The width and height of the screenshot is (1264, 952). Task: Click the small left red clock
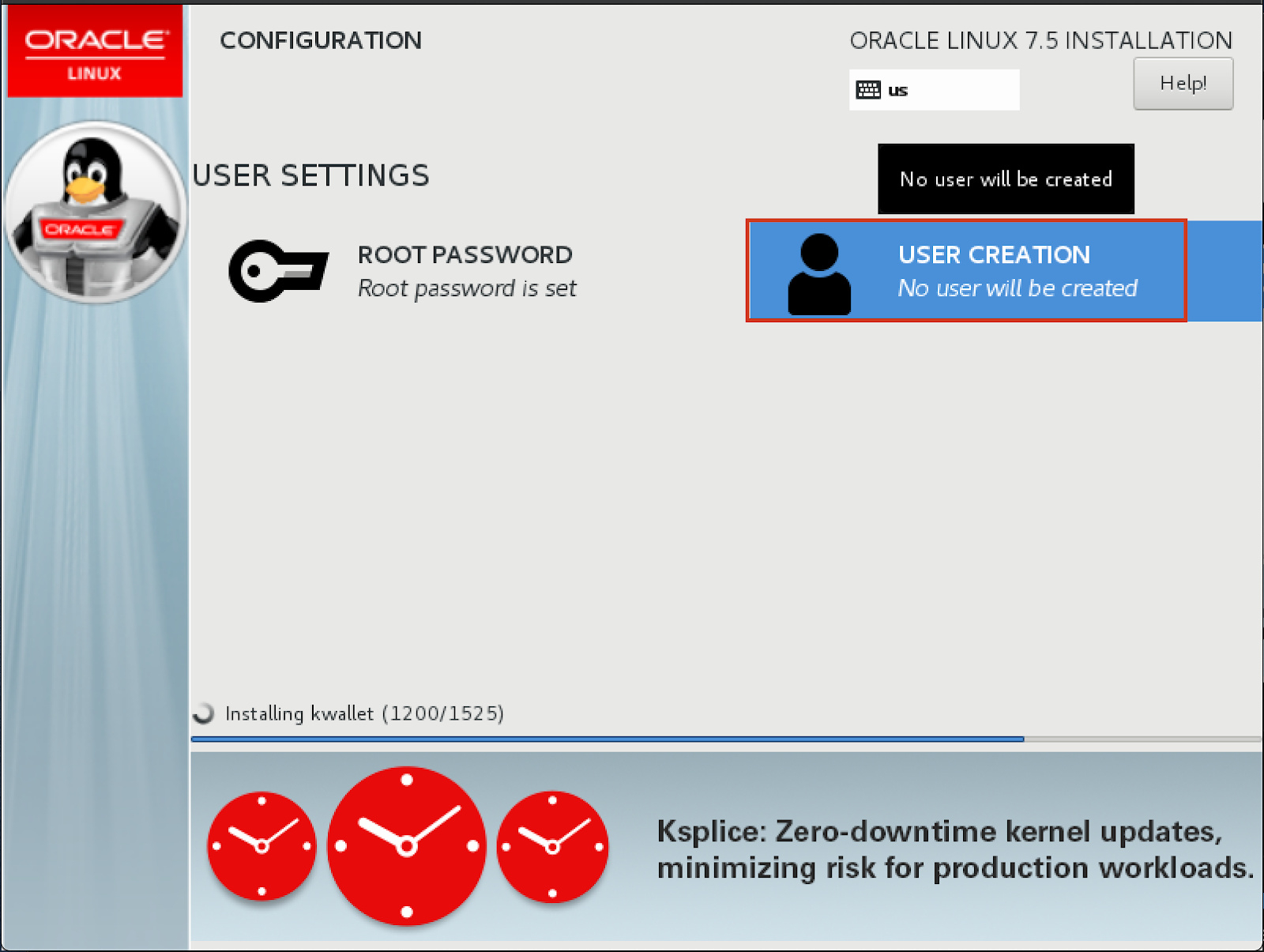pos(261,846)
